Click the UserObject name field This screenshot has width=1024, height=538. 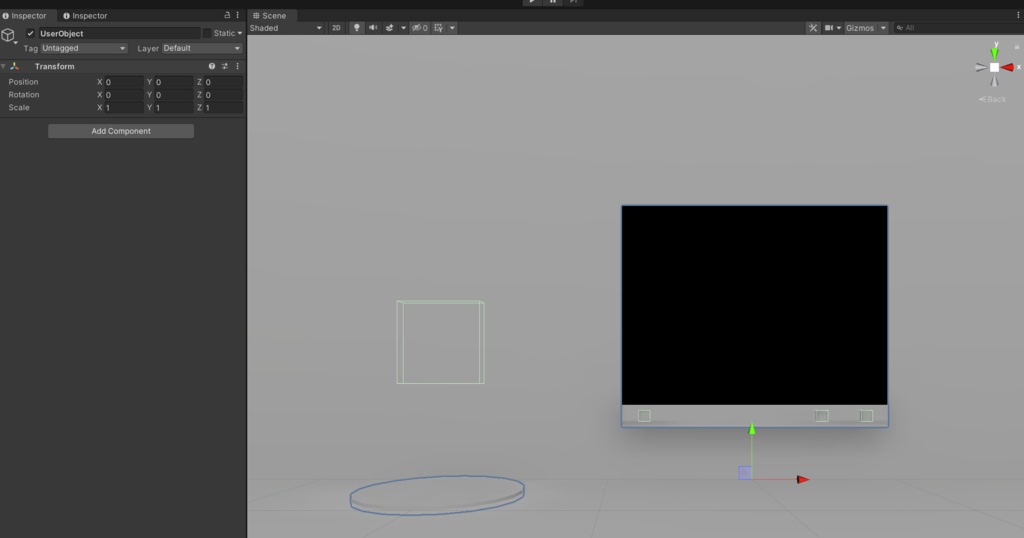[x=119, y=33]
